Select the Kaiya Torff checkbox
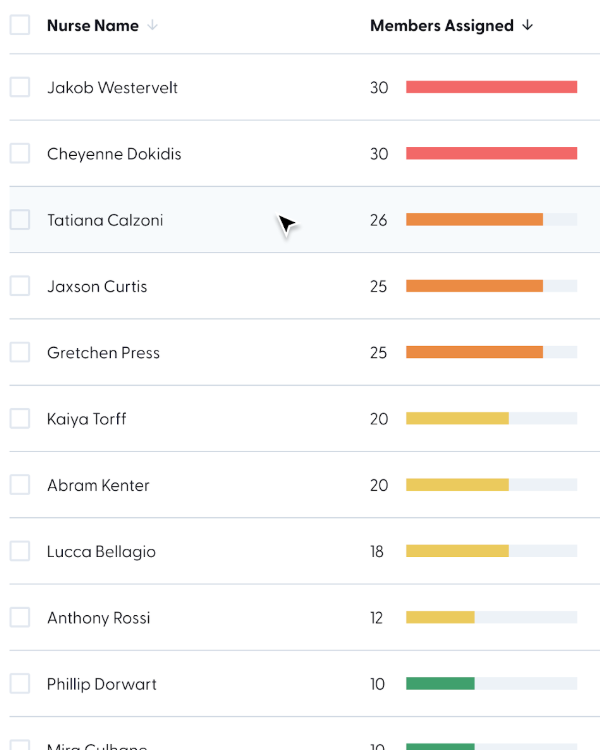 tap(20, 418)
